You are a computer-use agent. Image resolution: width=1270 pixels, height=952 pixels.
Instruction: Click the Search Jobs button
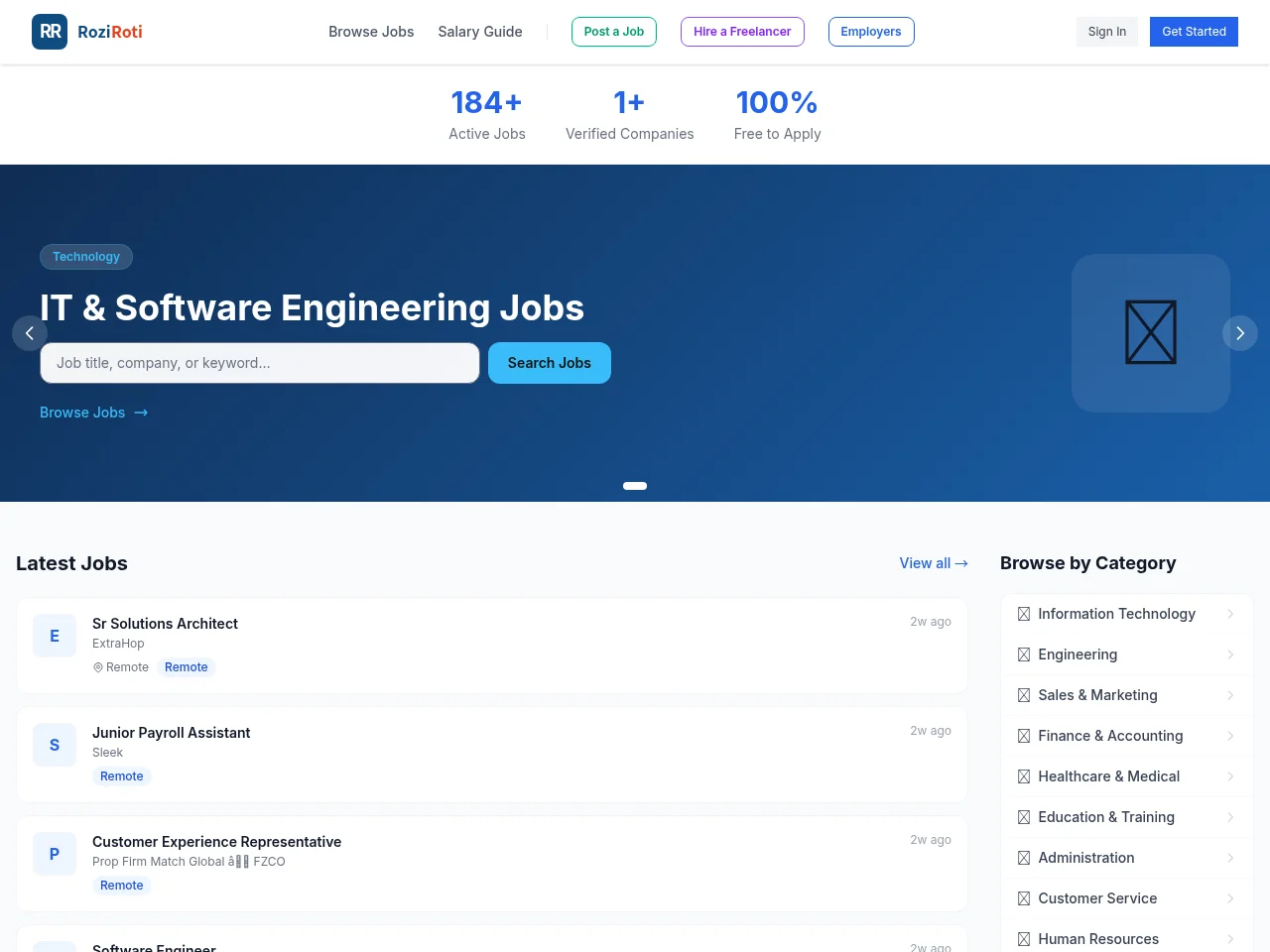coord(550,363)
